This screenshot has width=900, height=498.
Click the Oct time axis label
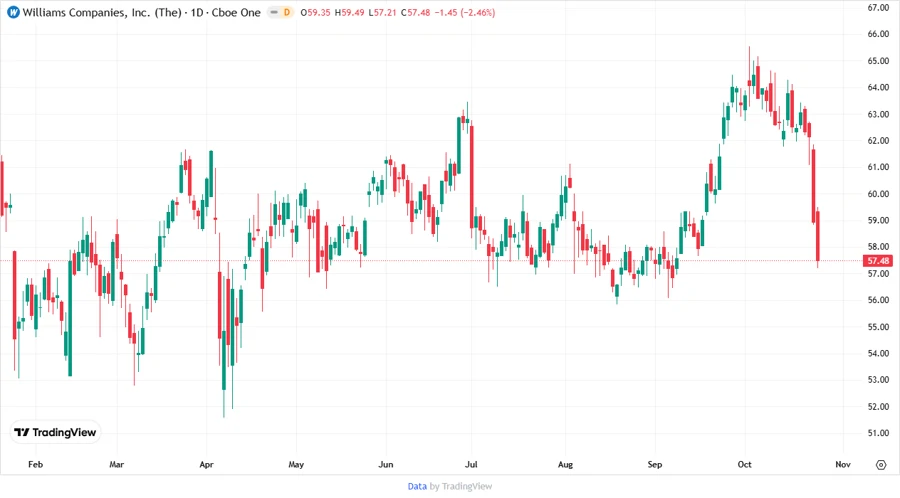(x=744, y=464)
